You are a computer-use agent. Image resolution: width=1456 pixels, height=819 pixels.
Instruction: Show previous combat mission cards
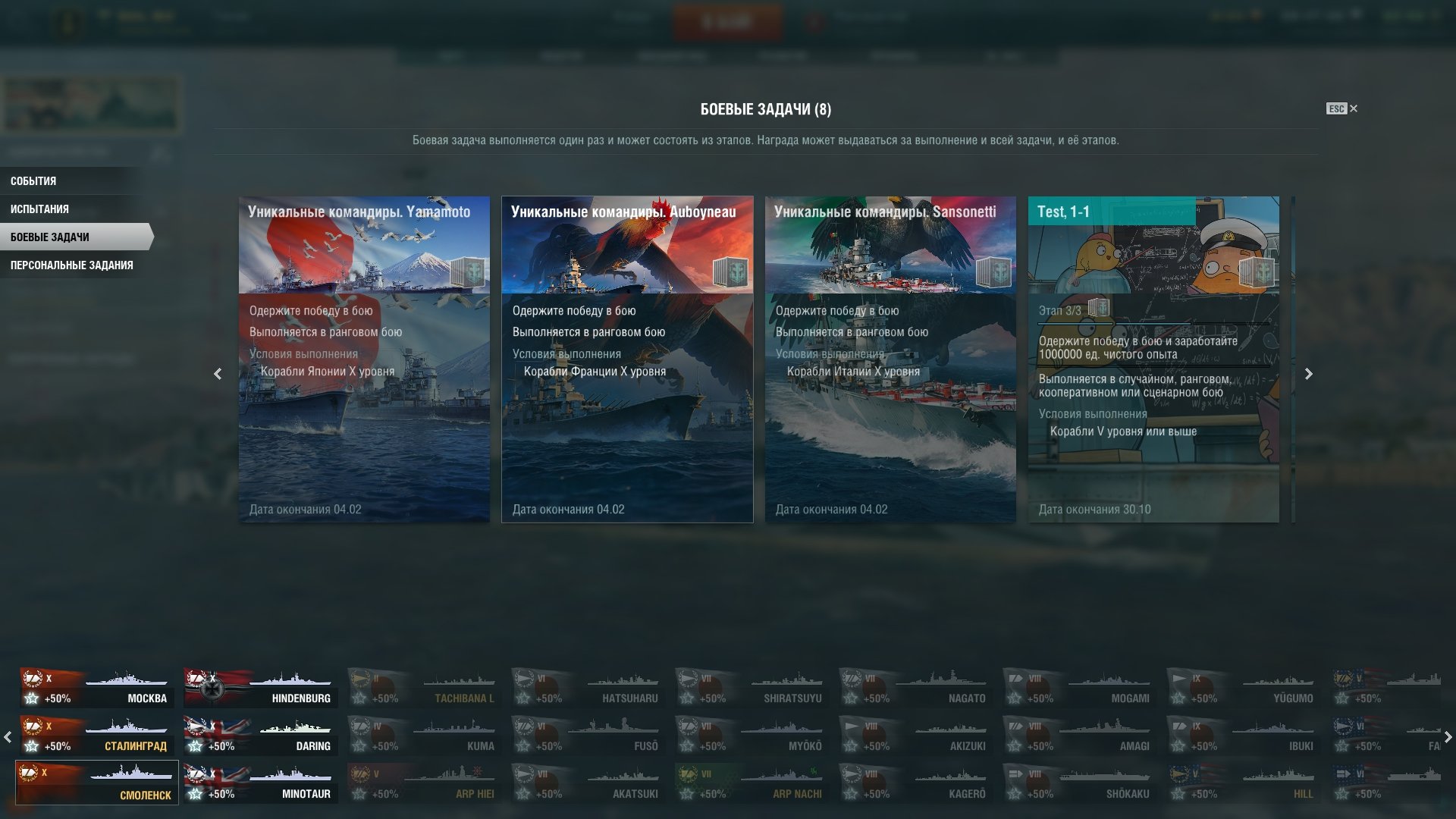[x=218, y=374]
